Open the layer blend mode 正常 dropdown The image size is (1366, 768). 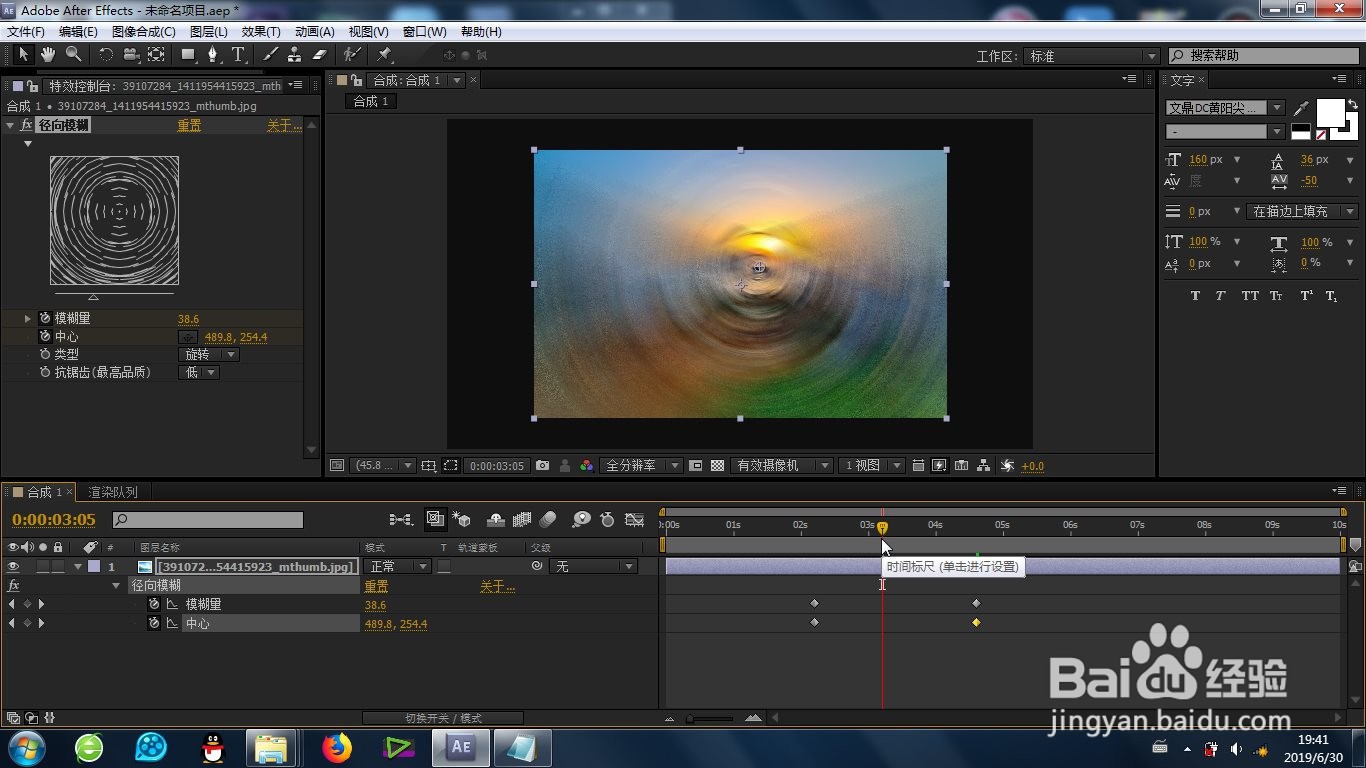click(397, 567)
